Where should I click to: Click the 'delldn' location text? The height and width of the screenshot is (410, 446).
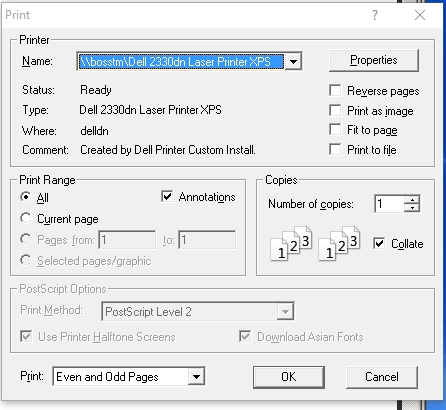click(x=94, y=131)
